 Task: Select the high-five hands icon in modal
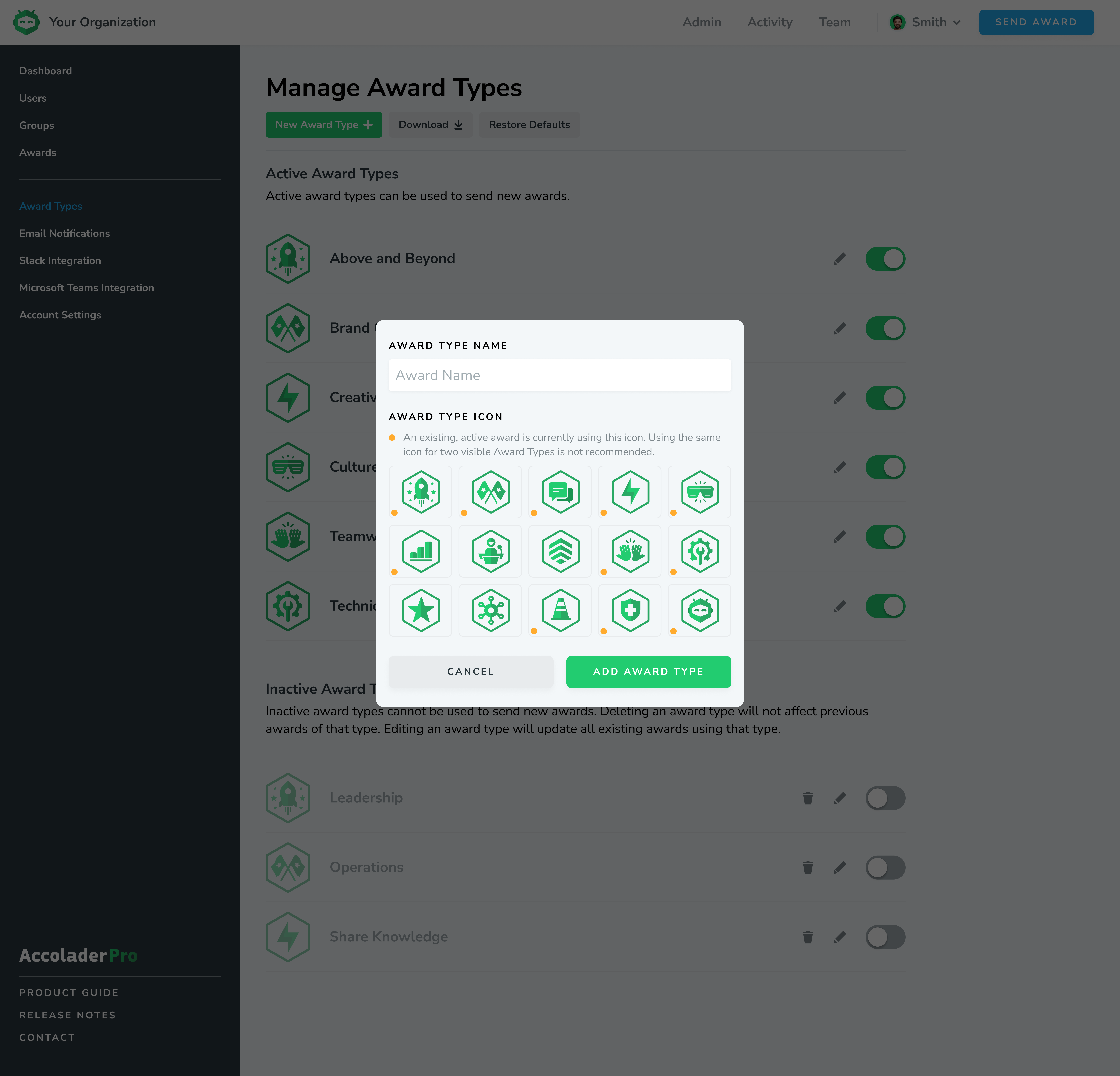coord(630,551)
